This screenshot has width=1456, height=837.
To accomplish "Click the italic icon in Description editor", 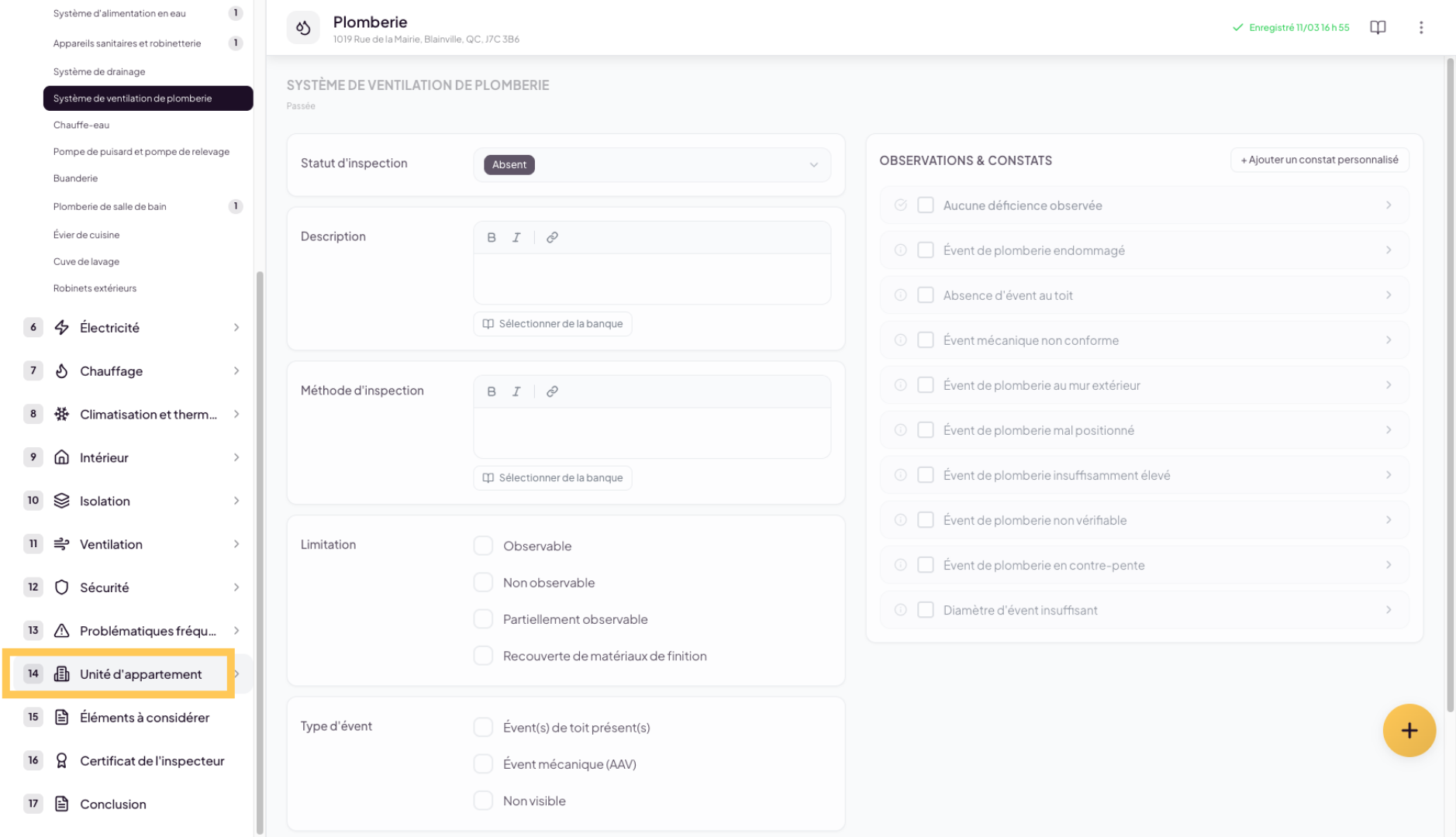I will click(516, 238).
